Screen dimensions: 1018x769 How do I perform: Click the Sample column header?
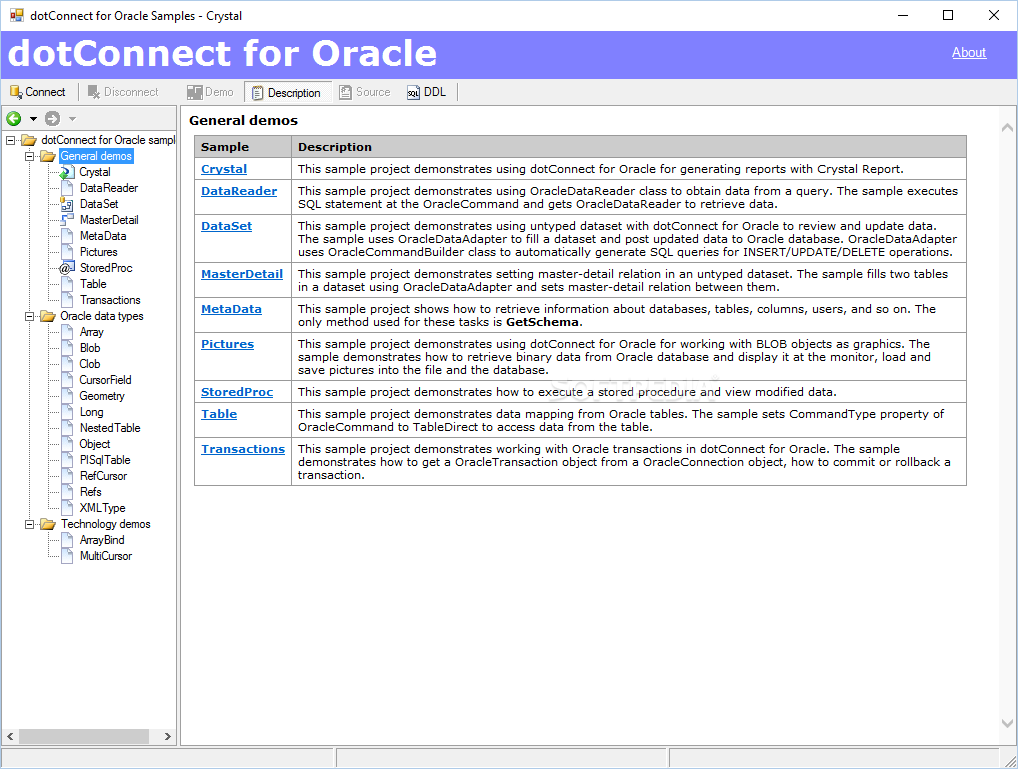click(243, 147)
